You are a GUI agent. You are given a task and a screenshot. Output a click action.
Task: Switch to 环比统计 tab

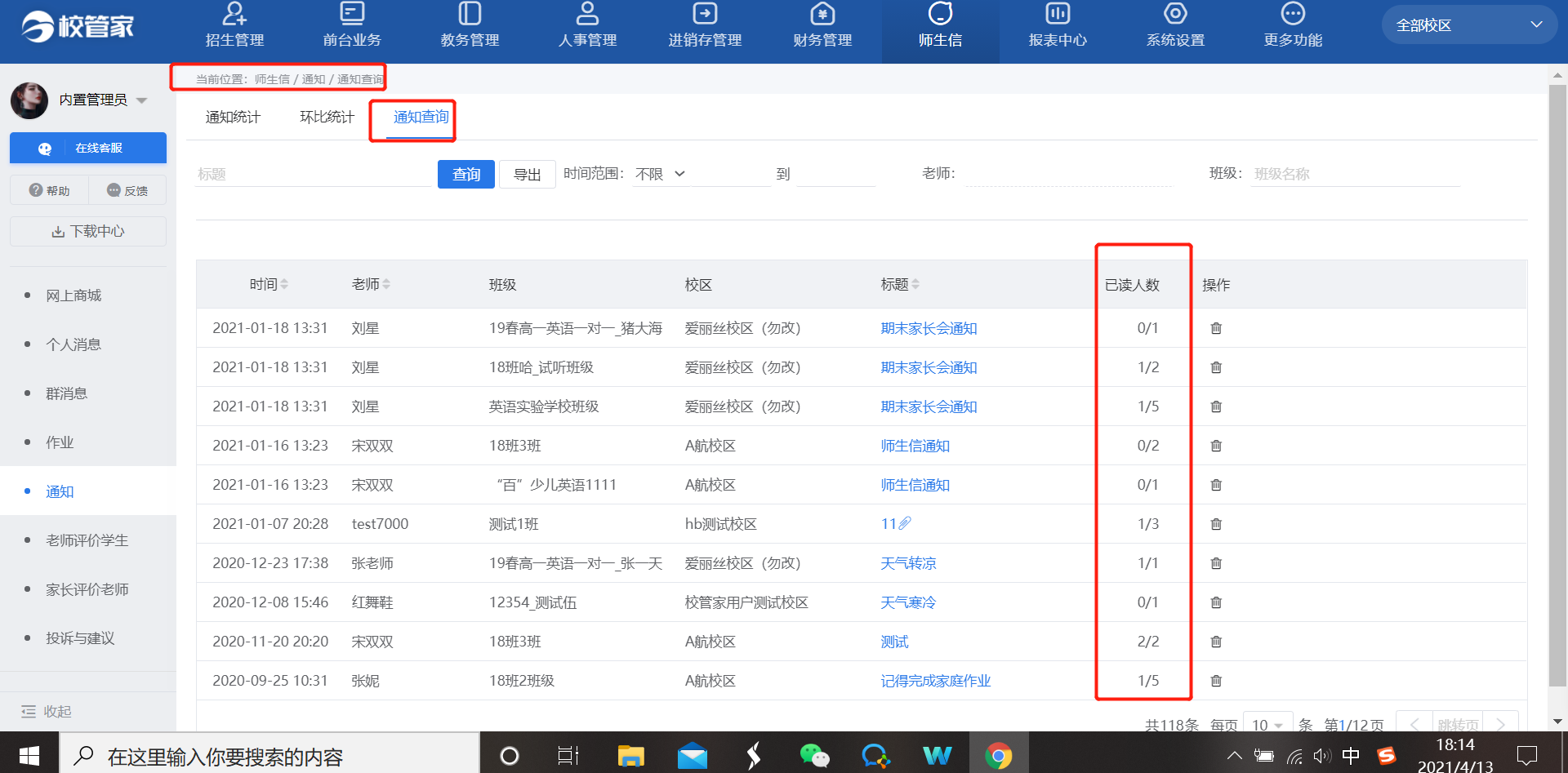327,117
